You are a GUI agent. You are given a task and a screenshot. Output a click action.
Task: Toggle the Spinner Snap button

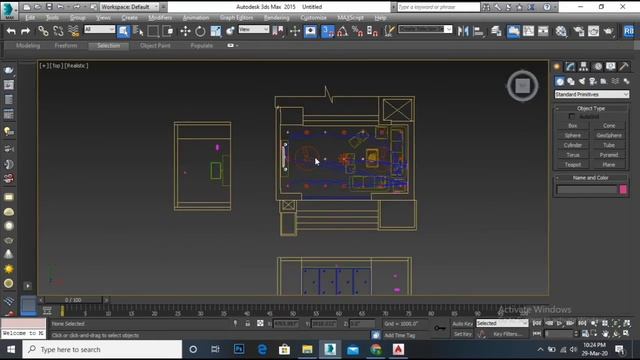(x=372, y=31)
